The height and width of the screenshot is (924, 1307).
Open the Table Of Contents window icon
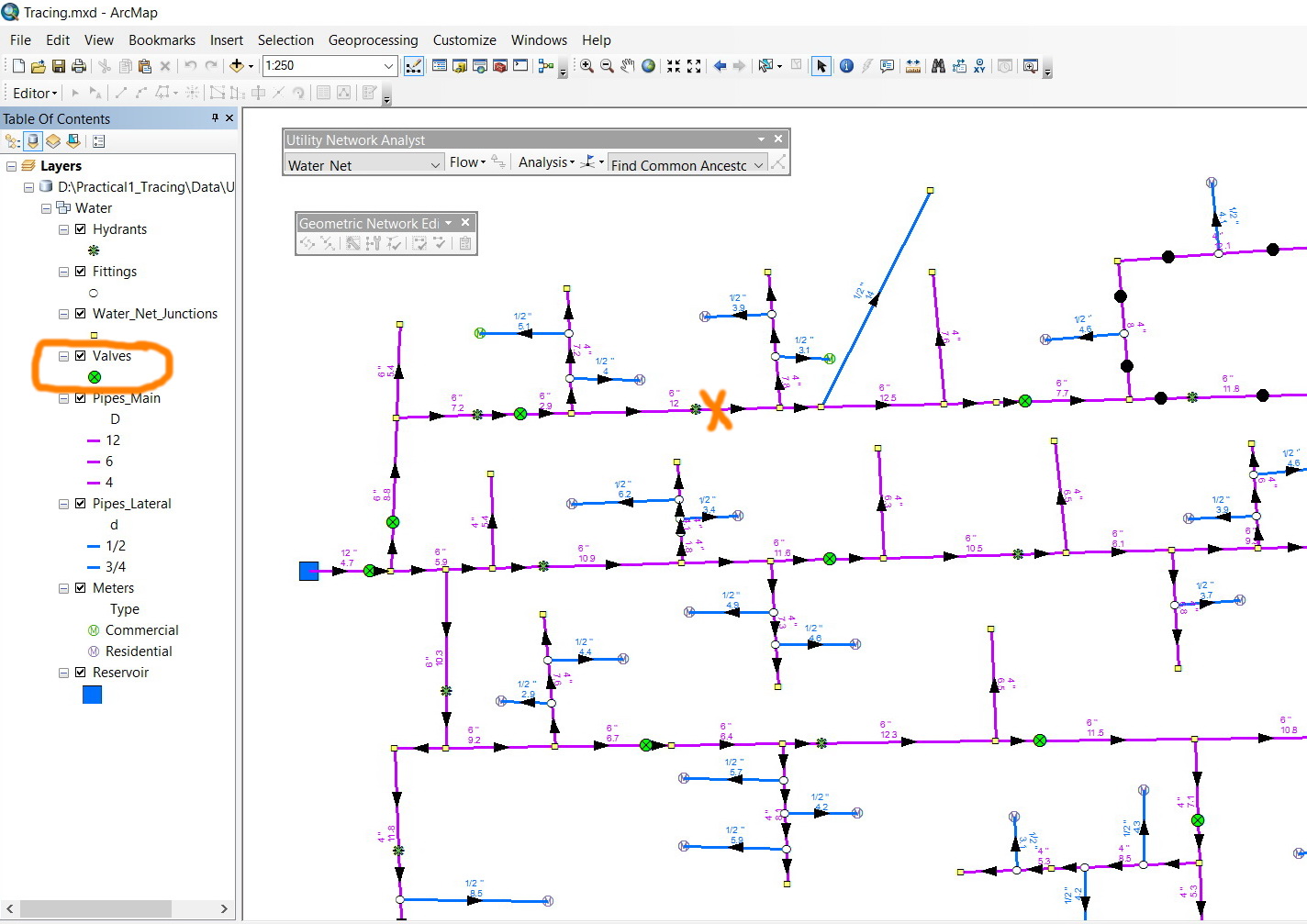[440, 66]
